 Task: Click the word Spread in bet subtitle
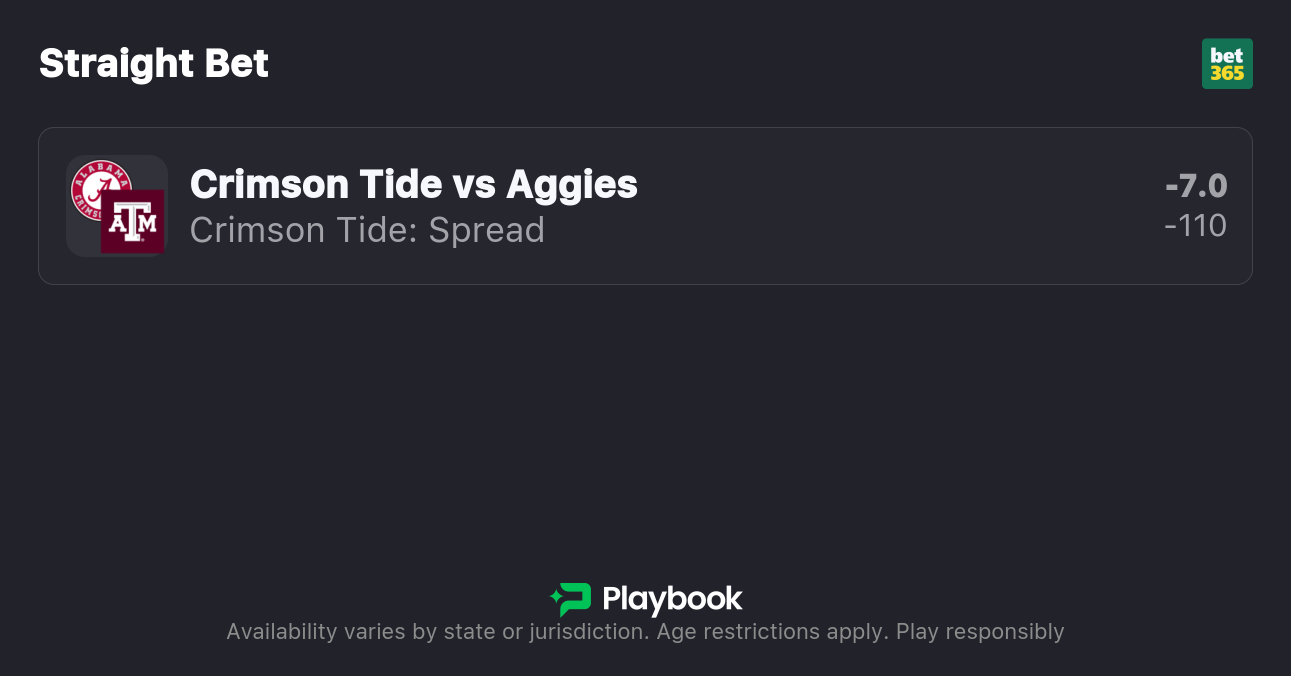486,230
